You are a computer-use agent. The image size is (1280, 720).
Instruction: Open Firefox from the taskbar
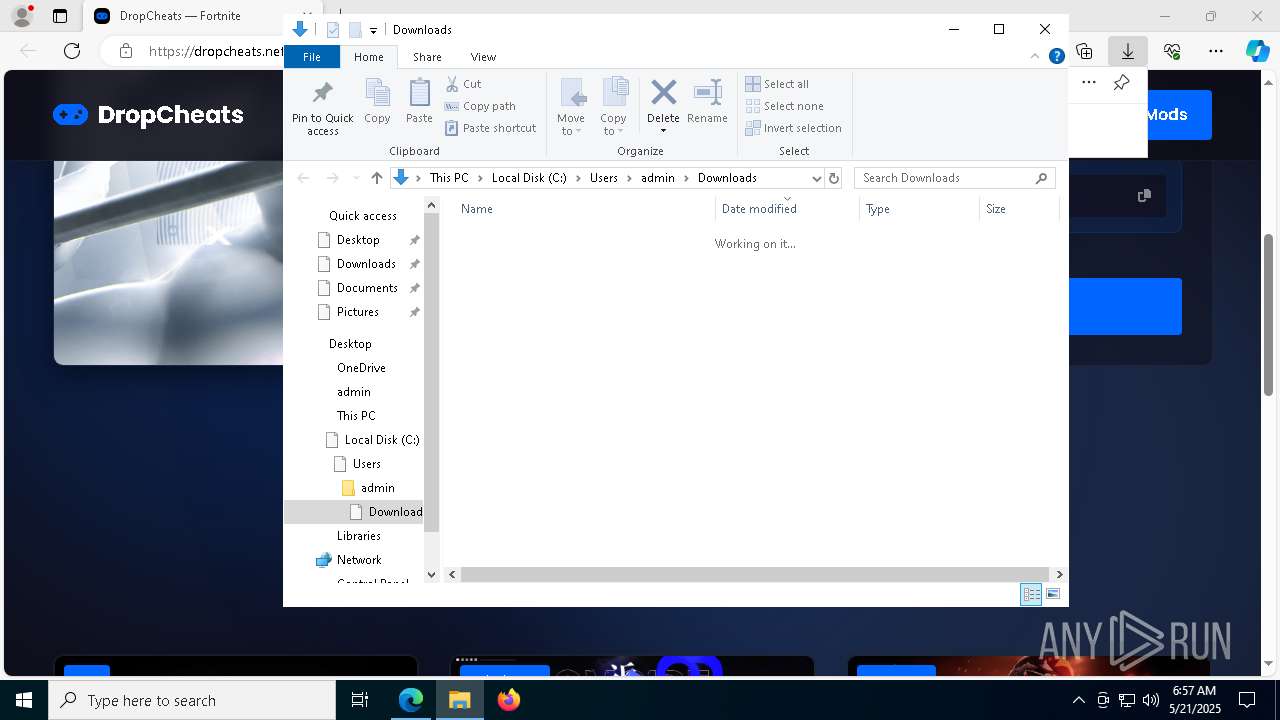(x=509, y=700)
